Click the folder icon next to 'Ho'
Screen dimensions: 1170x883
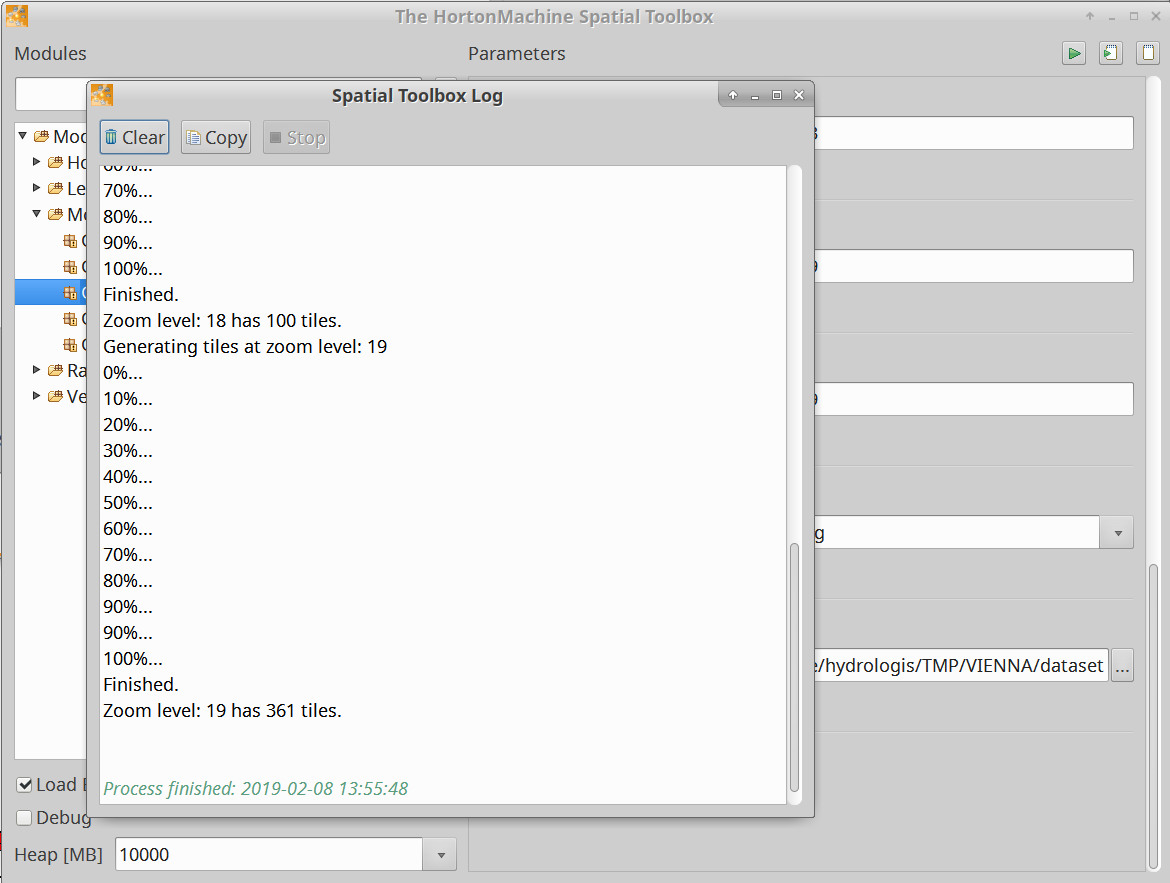click(x=56, y=162)
